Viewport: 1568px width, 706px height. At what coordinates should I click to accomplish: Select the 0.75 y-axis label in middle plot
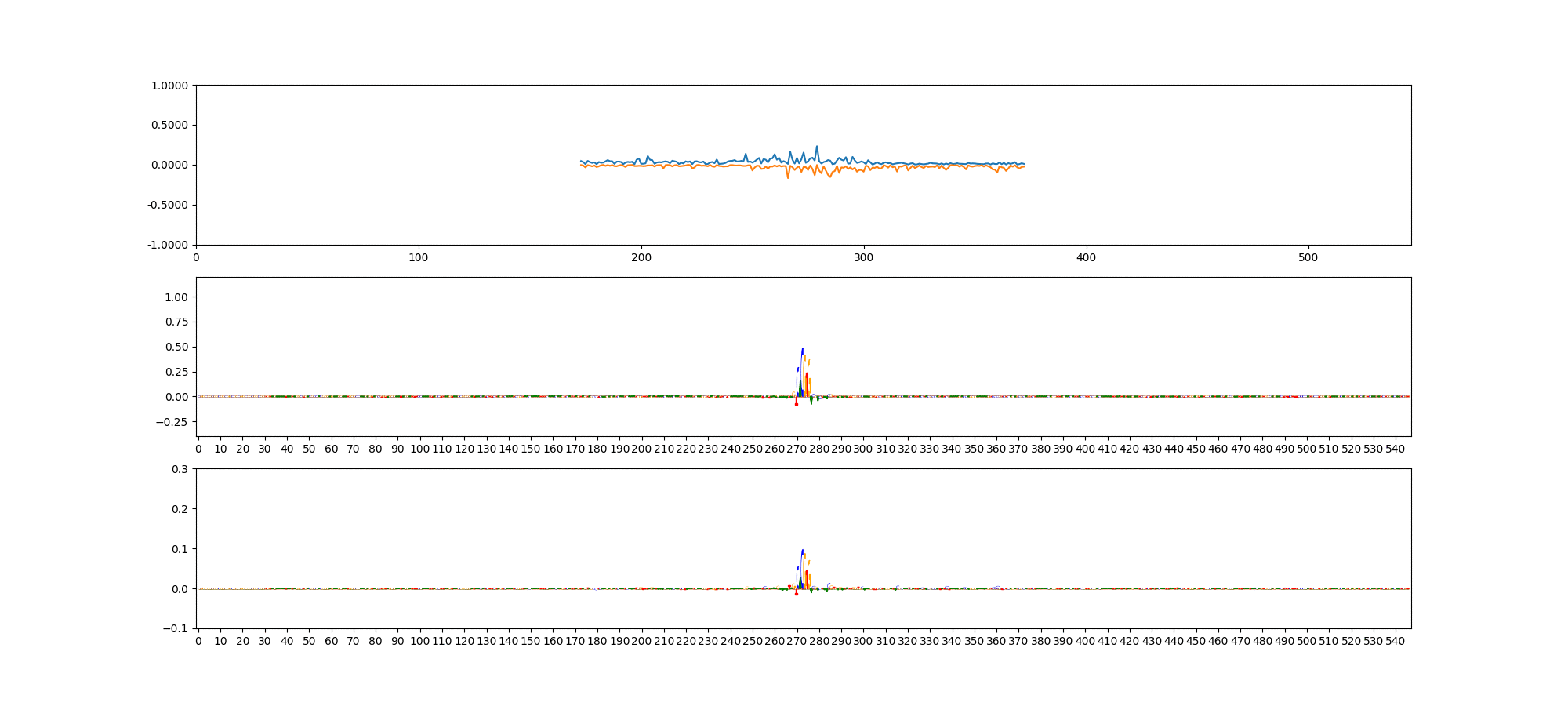(176, 322)
